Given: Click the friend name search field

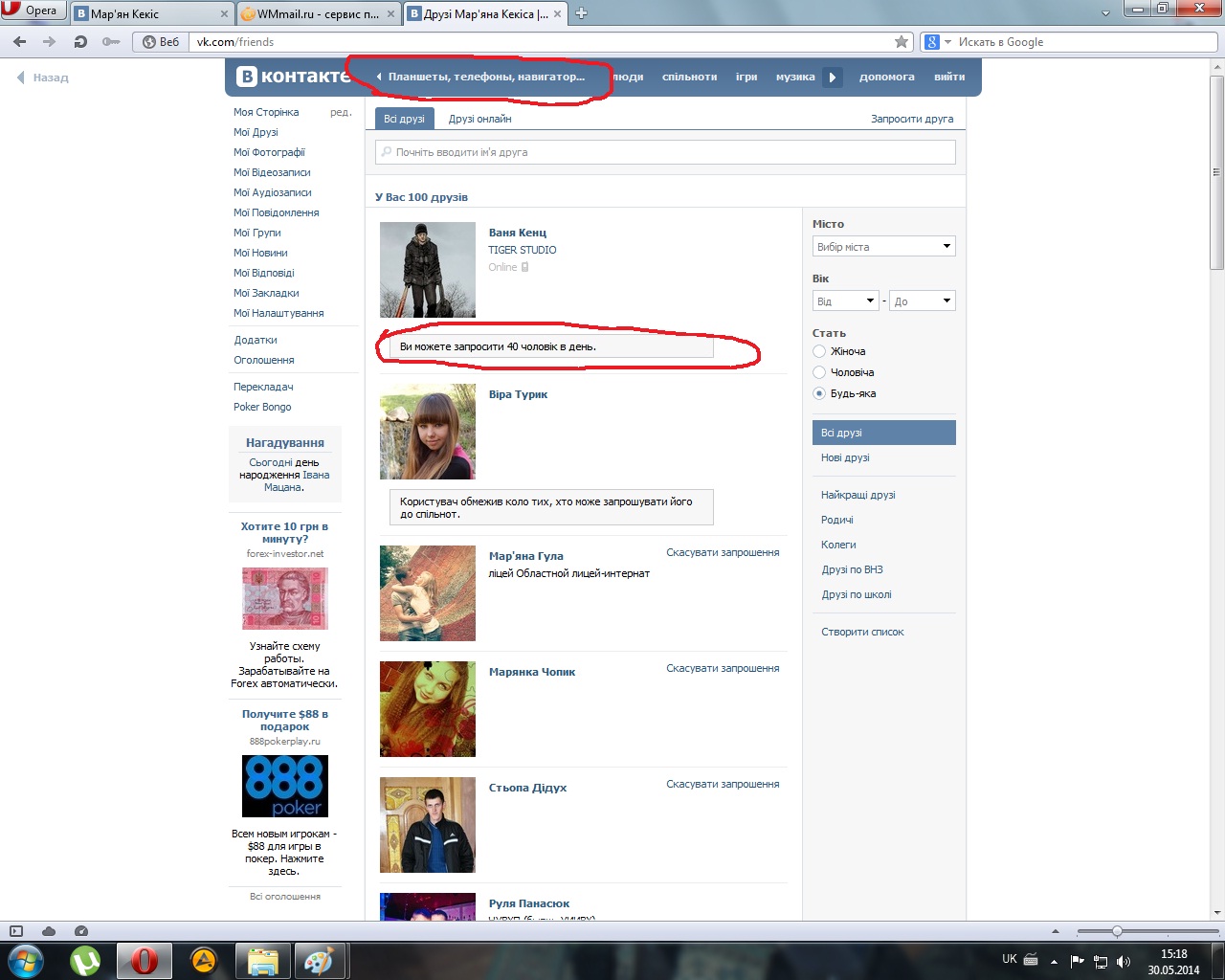Looking at the screenshot, I should coord(665,152).
